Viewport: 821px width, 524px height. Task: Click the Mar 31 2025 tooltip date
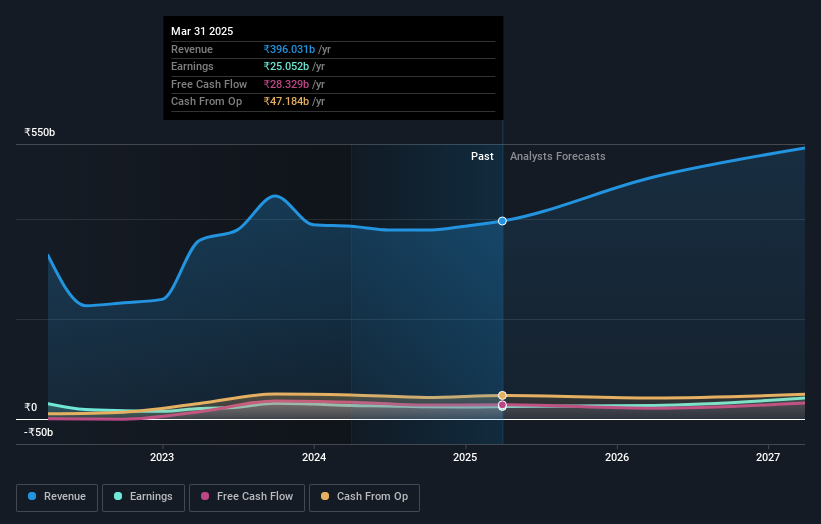click(x=202, y=31)
